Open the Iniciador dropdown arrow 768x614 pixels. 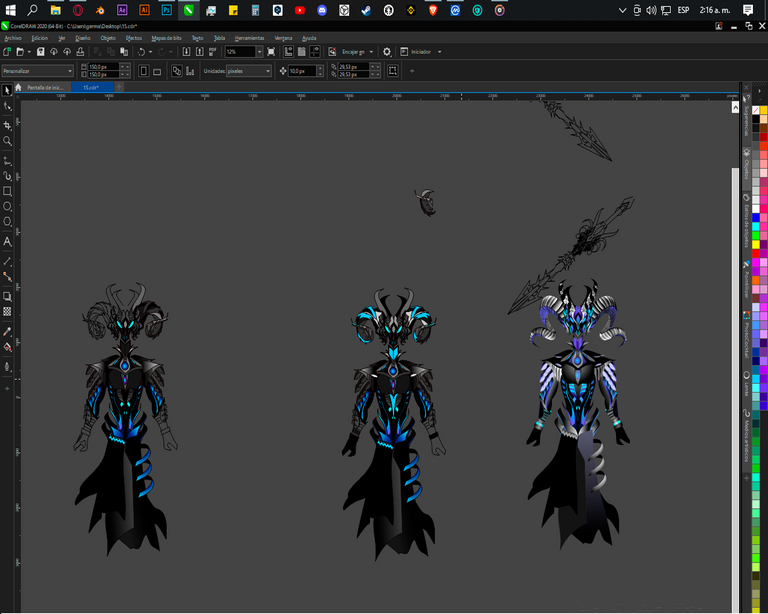439,51
